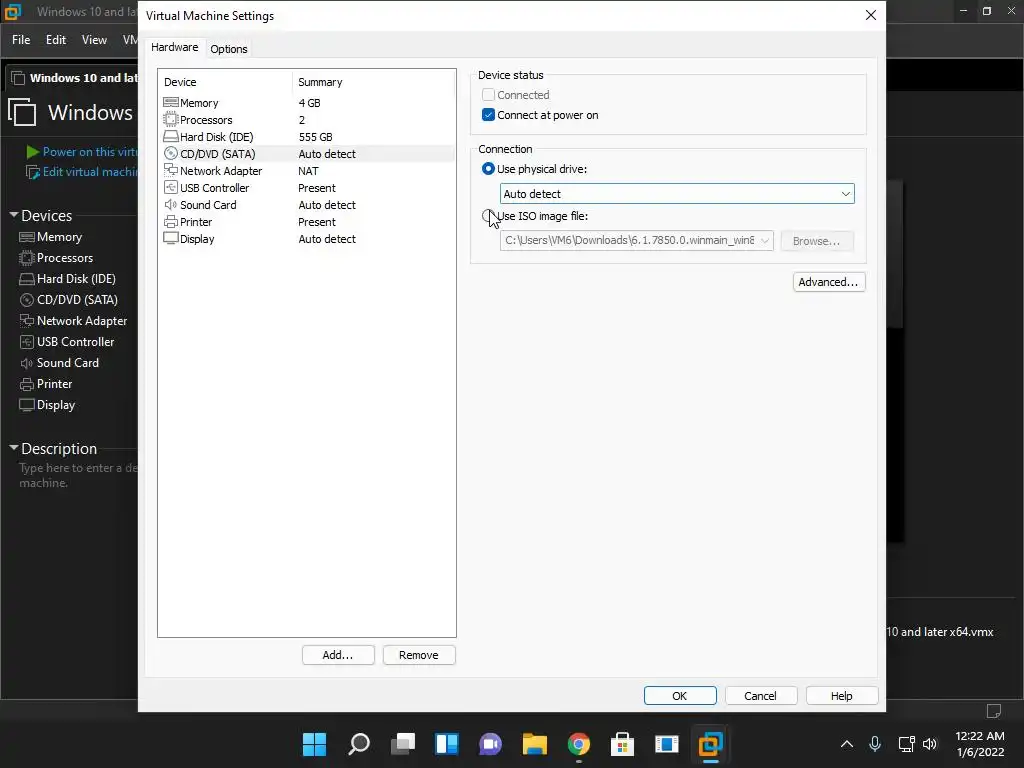This screenshot has width=1024, height=768.
Task: Click the green Power on play icon
Action: pyautogui.click(x=33, y=152)
